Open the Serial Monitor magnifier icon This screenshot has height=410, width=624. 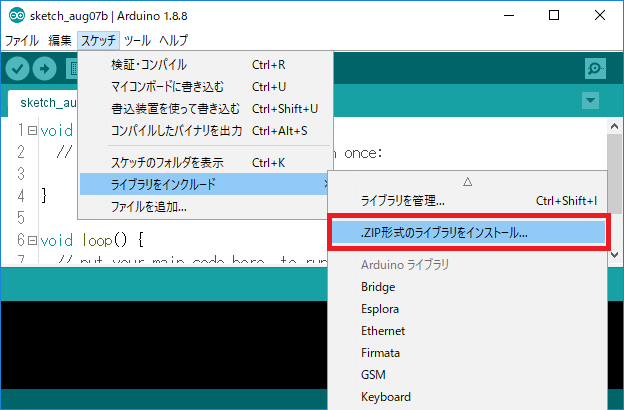pos(595,68)
